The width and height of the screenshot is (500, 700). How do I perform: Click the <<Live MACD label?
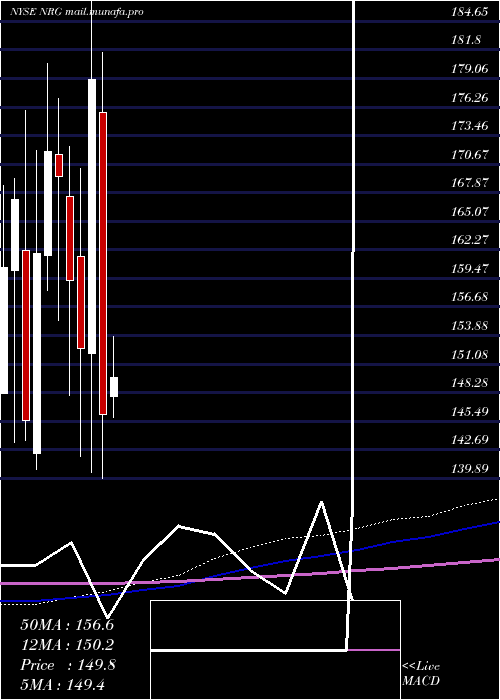point(421,673)
